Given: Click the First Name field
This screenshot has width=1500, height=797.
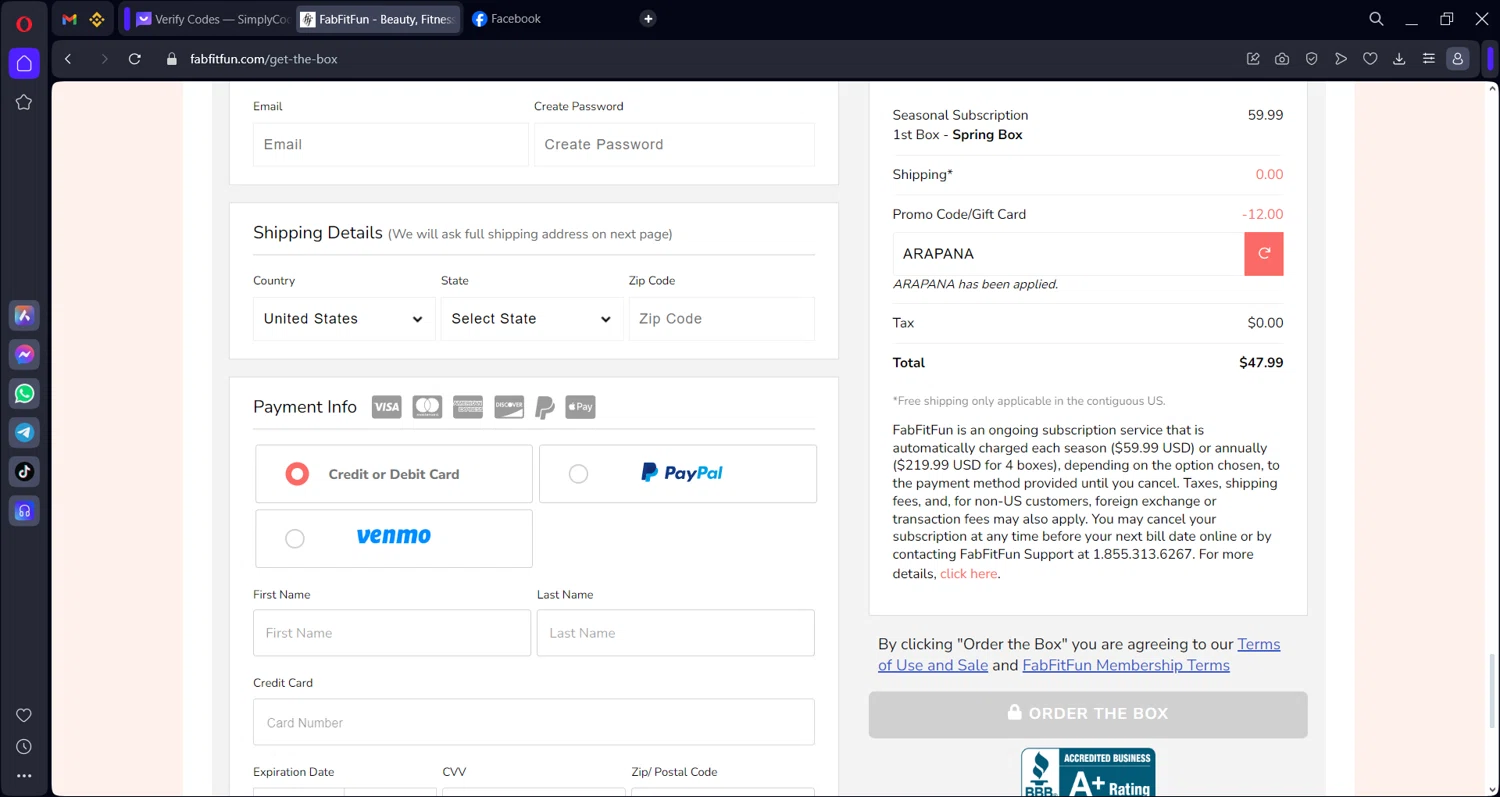Looking at the screenshot, I should [392, 633].
